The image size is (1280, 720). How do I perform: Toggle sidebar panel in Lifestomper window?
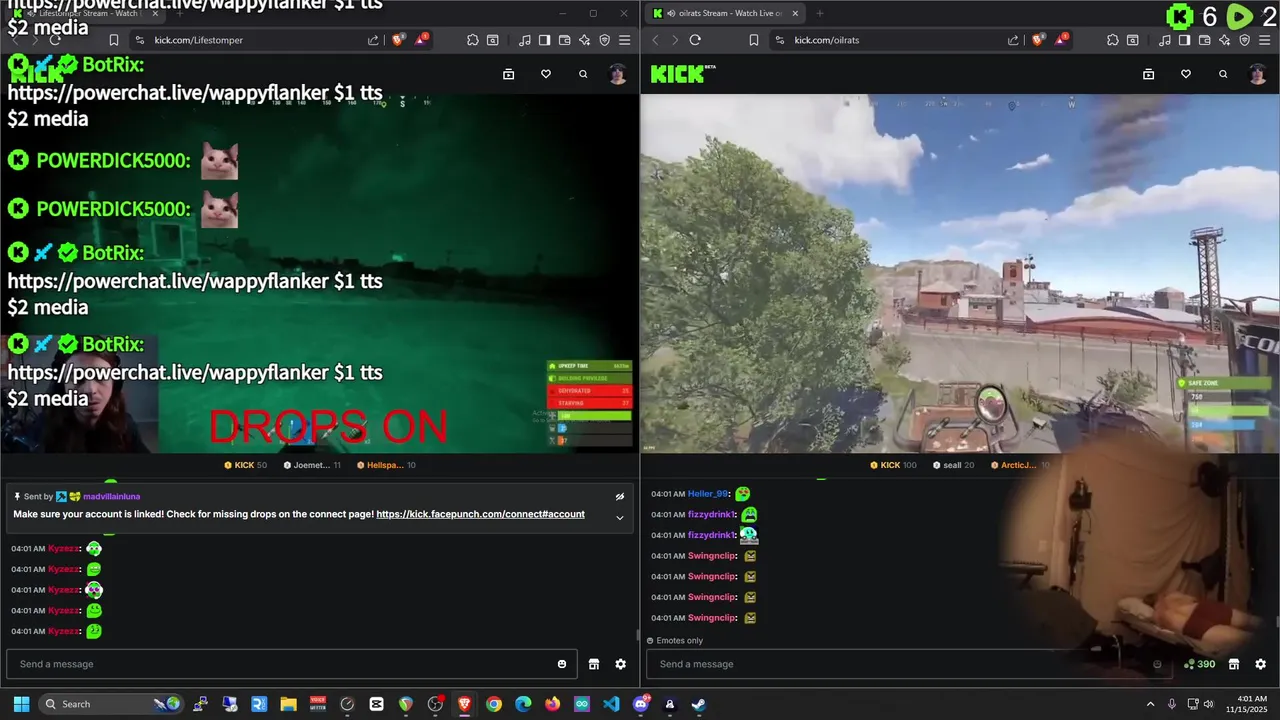coord(544,40)
